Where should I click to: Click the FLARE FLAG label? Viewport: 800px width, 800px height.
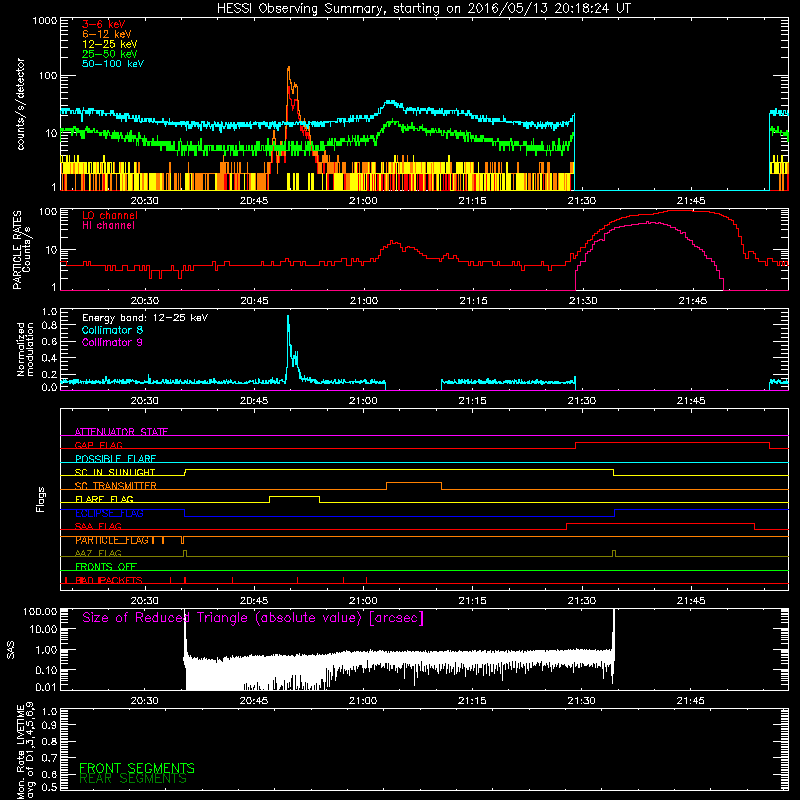coord(104,499)
